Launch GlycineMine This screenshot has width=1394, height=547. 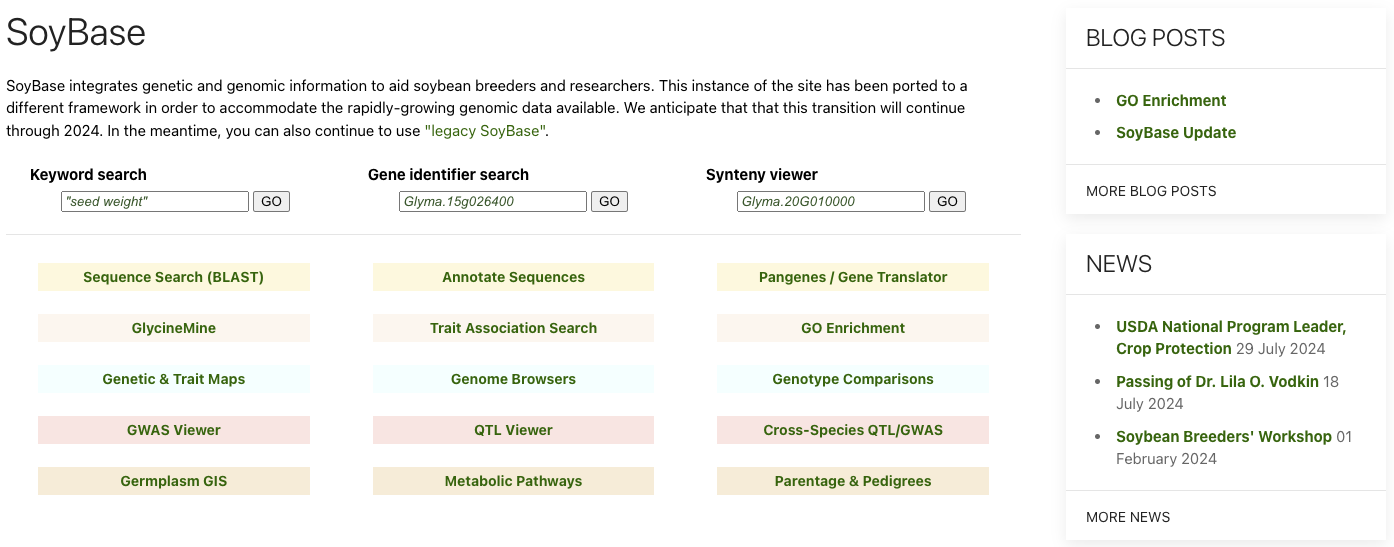pos(174,328)
